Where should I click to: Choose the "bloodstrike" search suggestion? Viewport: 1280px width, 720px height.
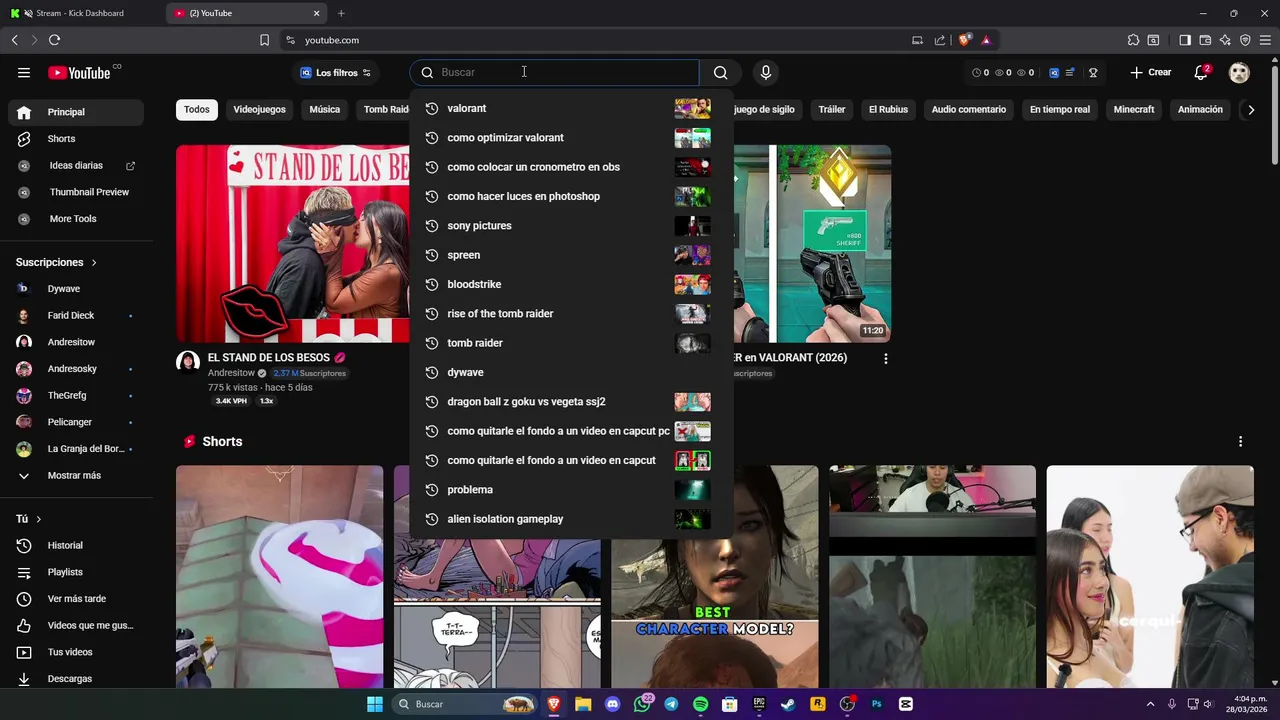tap(571, 284)
